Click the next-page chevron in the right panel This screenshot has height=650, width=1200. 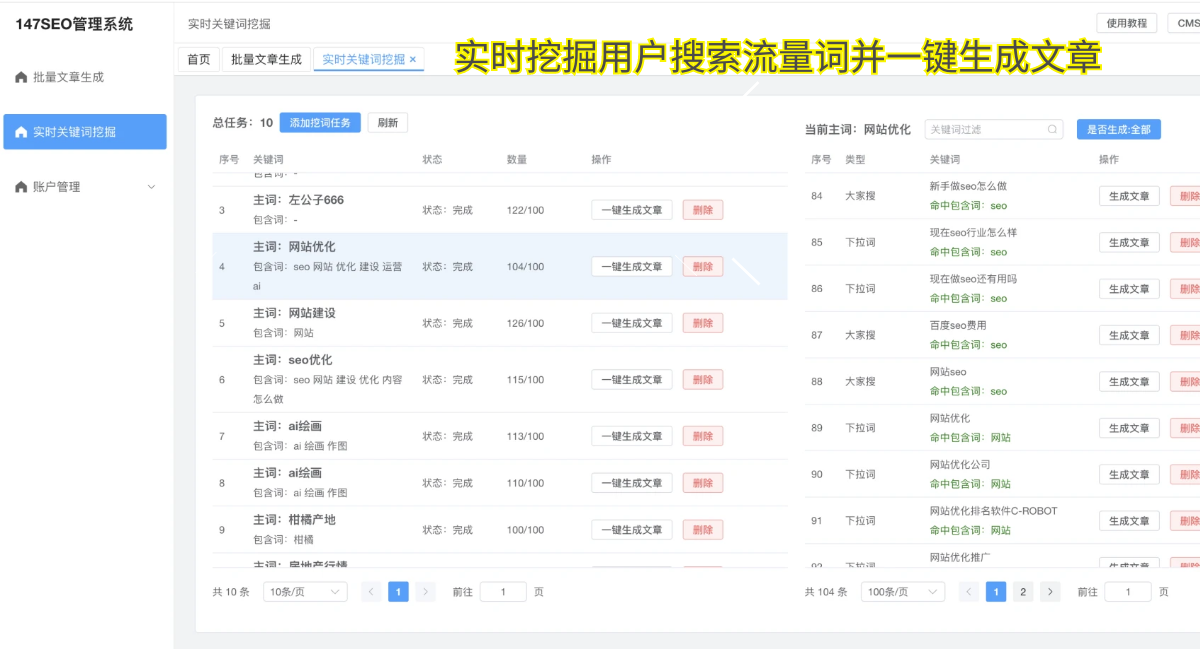click(1050, 592)
